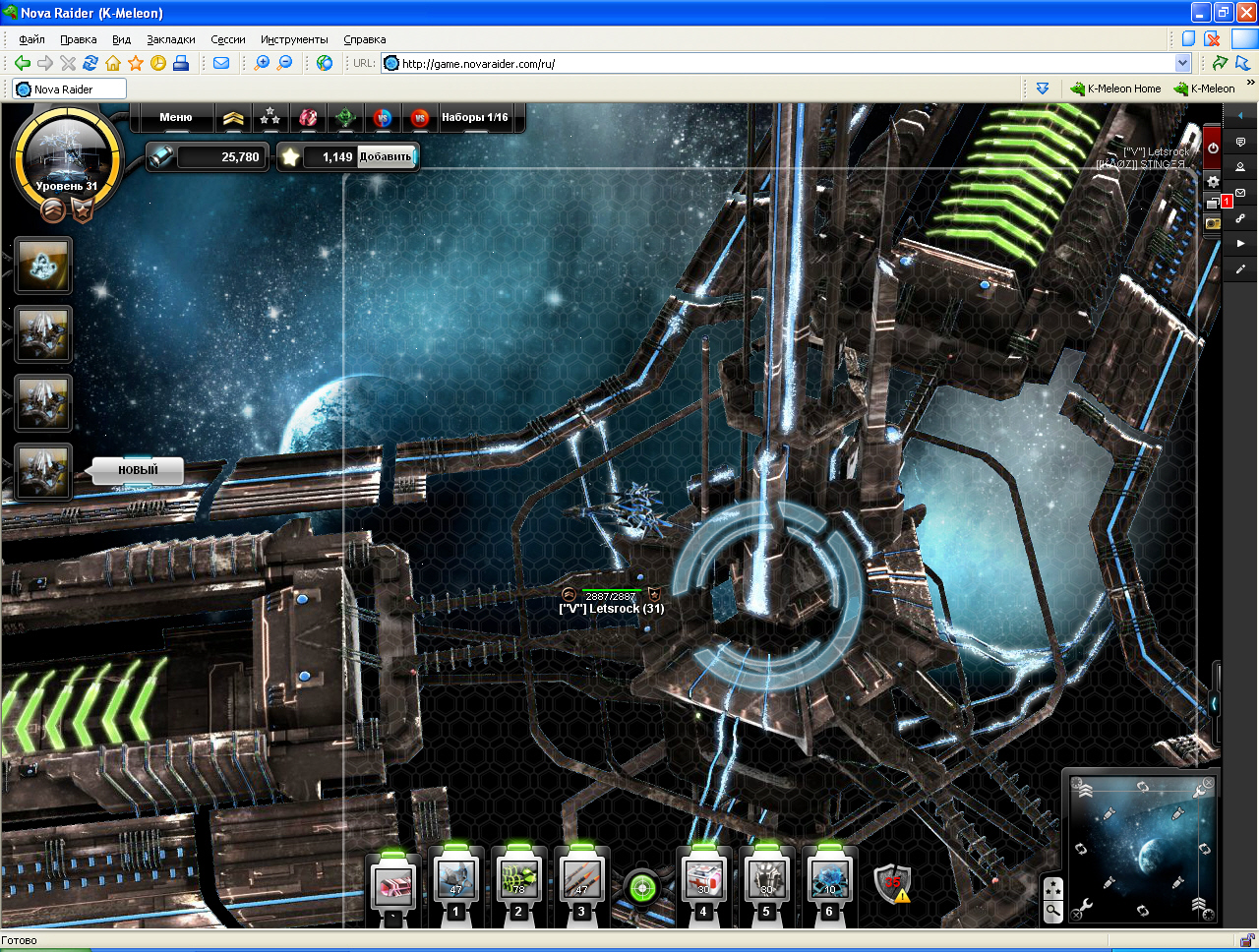
Task: Open the sidebar mail envelope icon
Action: click(x=1240, y=193)
